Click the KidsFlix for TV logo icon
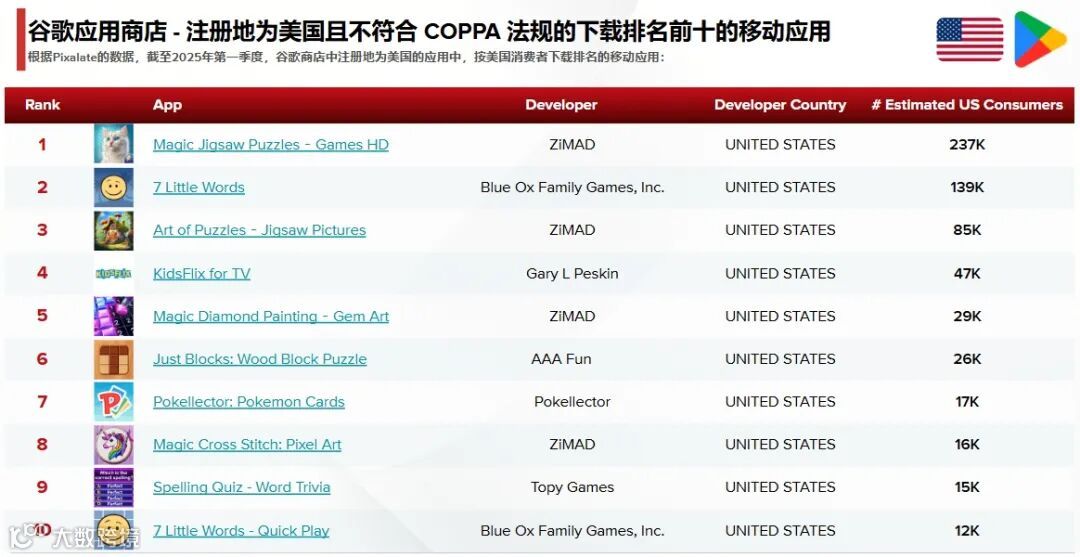 coord(114,273)
